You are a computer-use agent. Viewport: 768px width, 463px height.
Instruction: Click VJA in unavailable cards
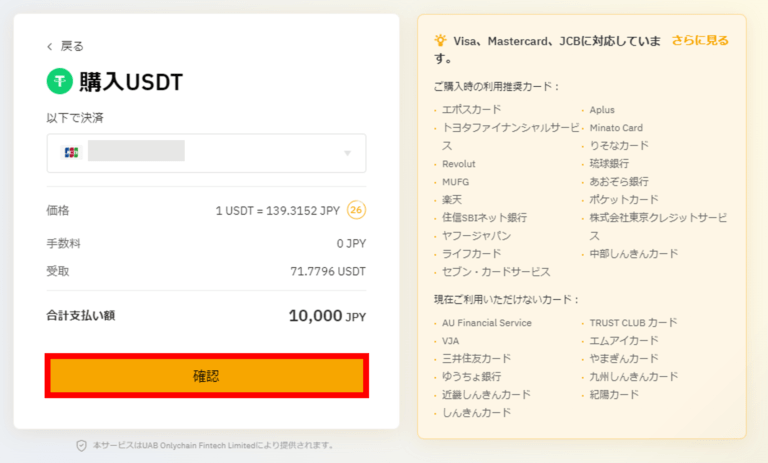[x=451, y=341]
